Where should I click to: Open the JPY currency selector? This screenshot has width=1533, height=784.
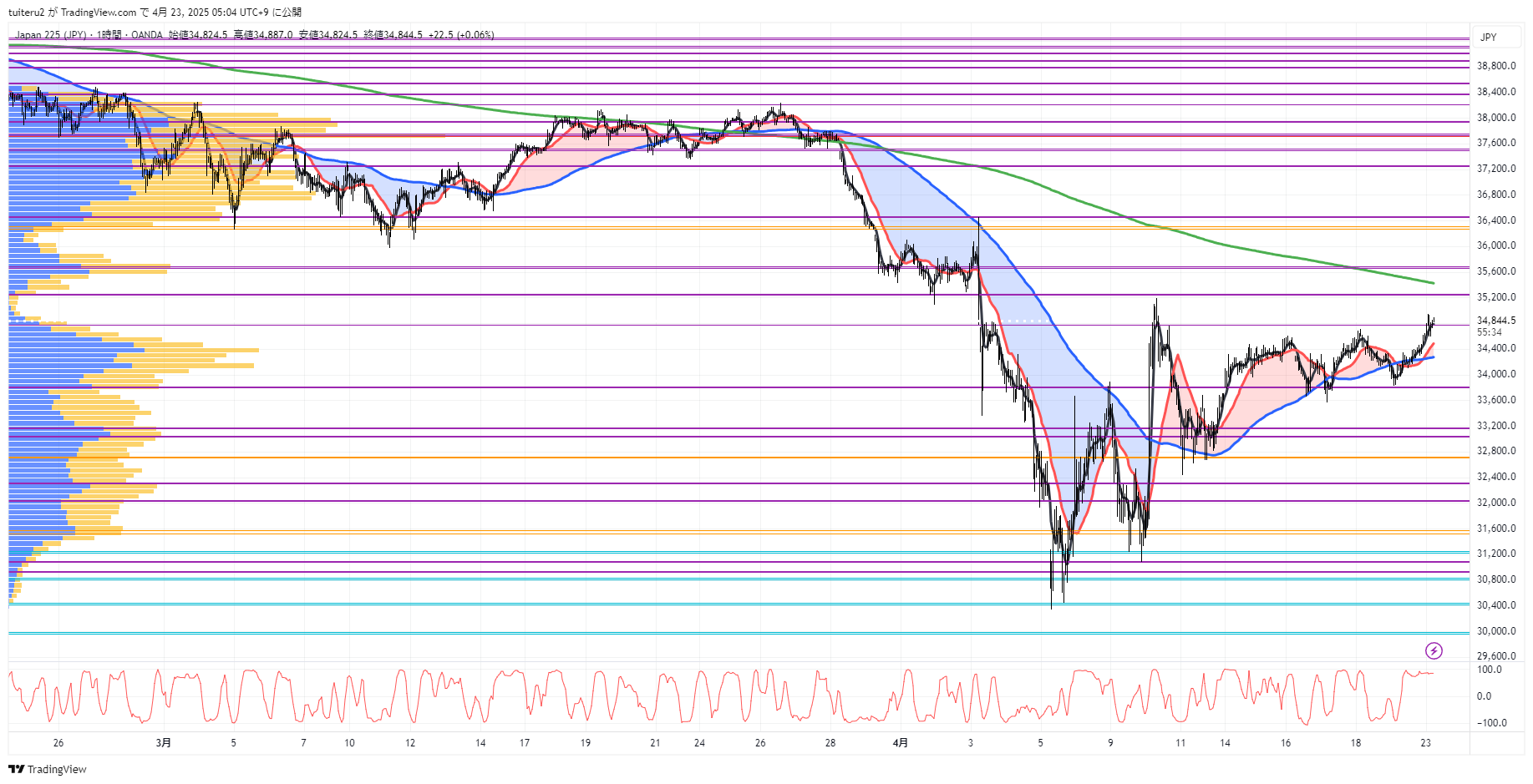(1489, 37)
